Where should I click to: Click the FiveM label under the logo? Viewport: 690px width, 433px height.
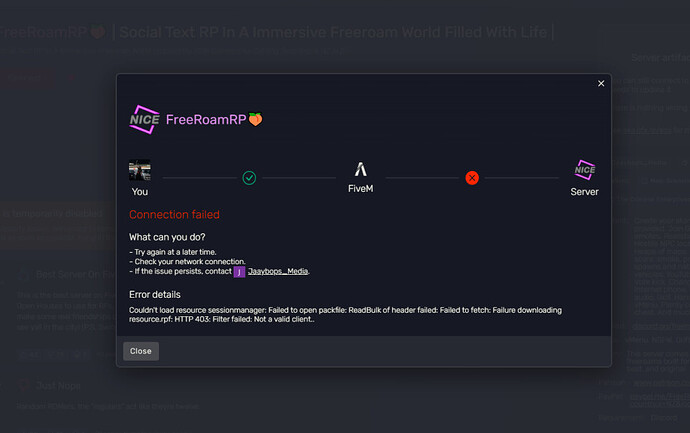tap(360, 189)
